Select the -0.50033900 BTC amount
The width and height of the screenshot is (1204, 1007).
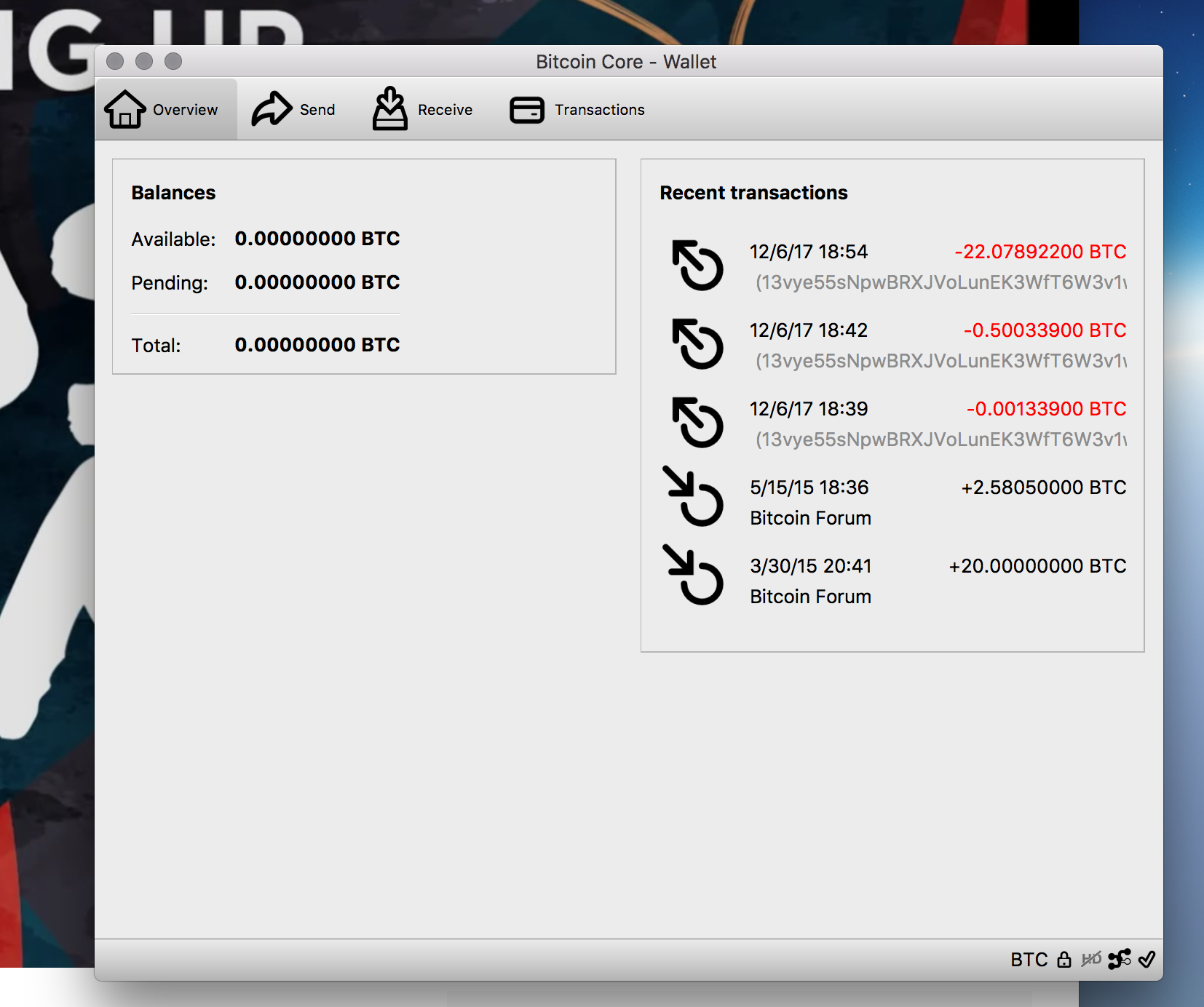(1045, 330)
